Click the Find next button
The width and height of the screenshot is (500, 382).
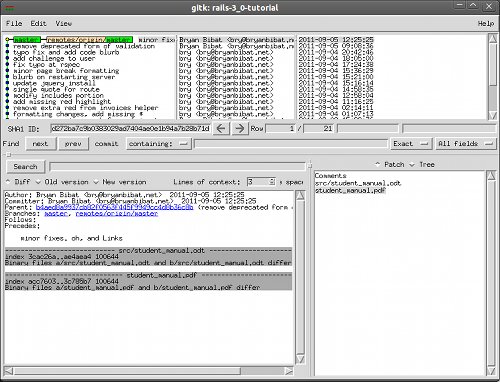coord(40,144)
